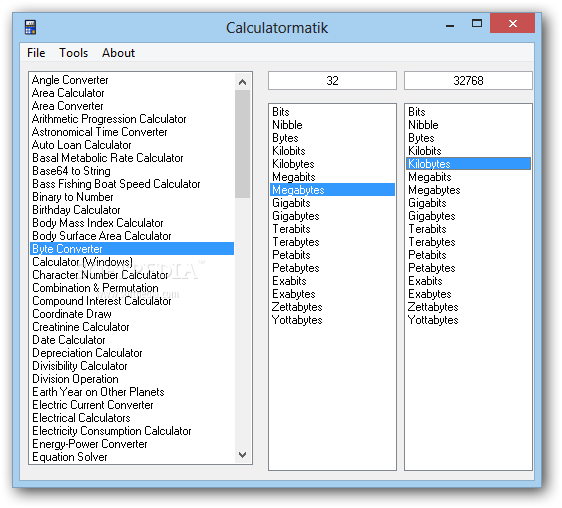Screen dimensions: 562x508
Task: Select Gigabytes in the source unit list
Action: [x=332, y=216]
